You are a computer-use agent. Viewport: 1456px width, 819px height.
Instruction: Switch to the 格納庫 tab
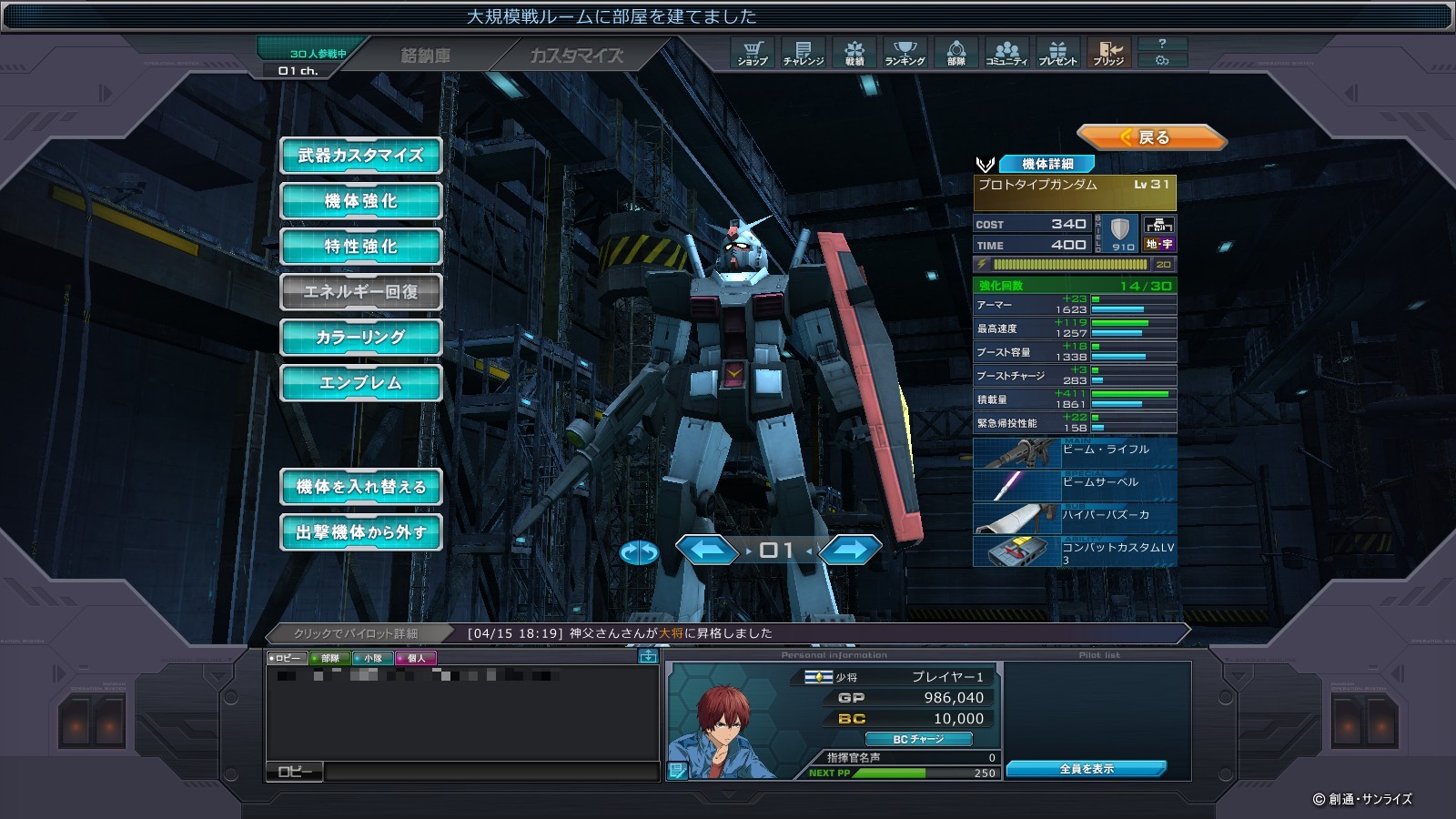[x=425, y=56]
